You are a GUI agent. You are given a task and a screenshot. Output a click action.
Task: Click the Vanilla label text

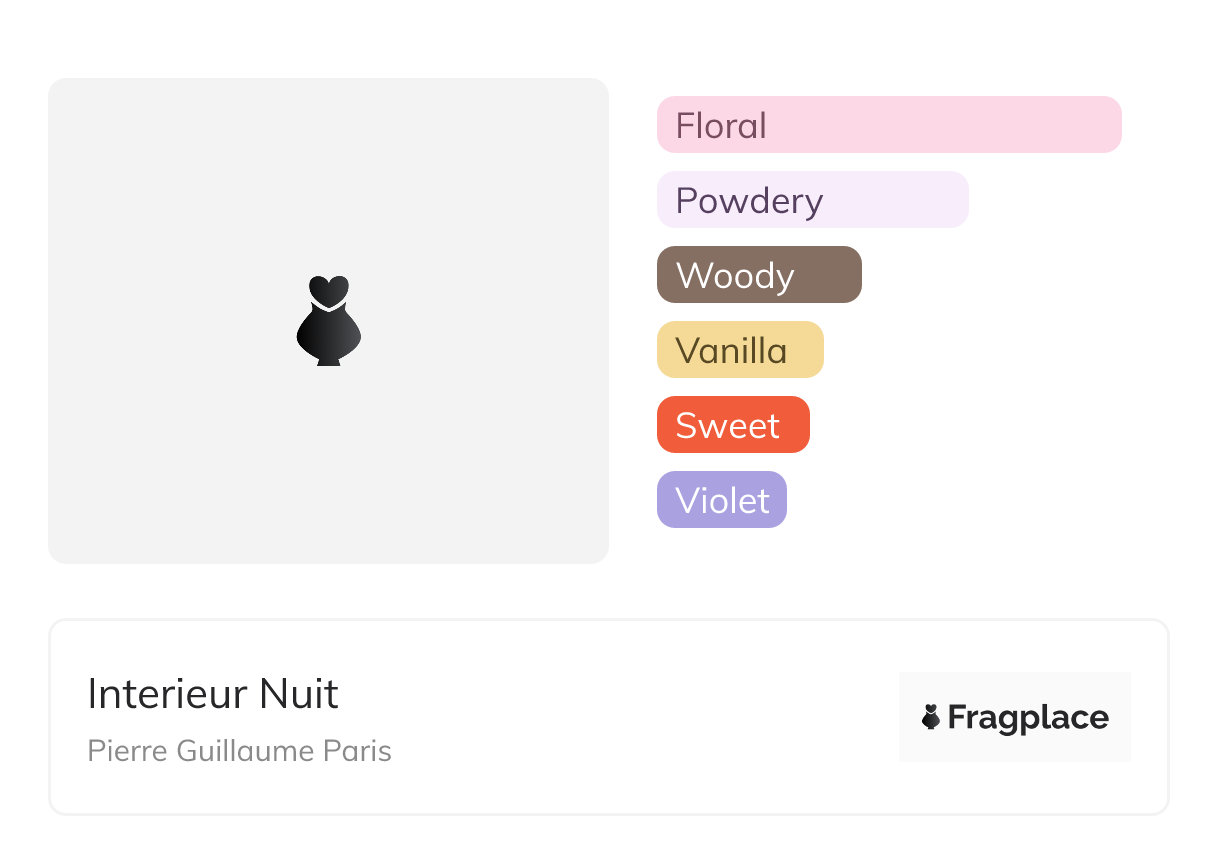pyautogui.click(x=731, y=351)
